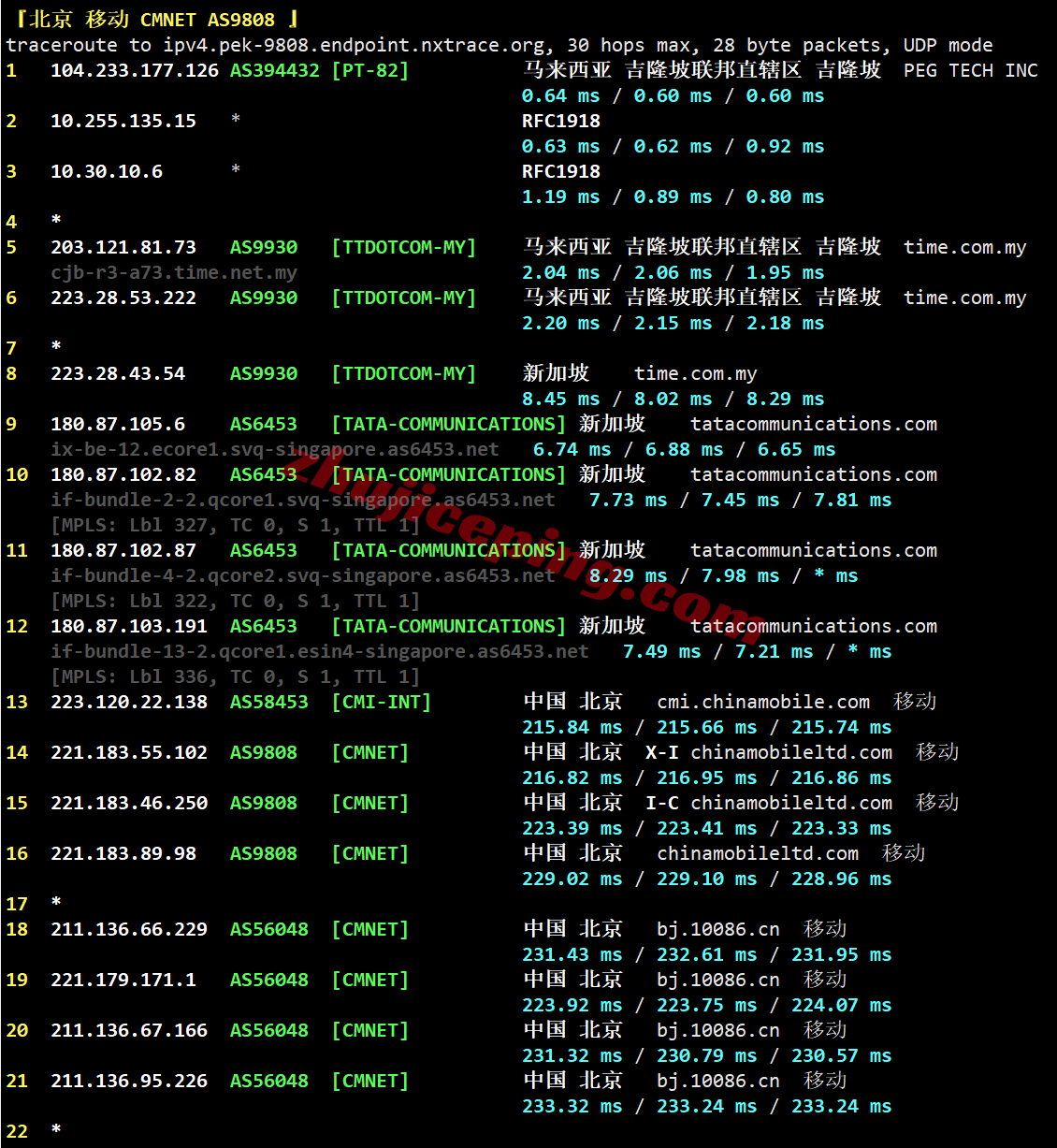This screenshot has height=1148, width=1057.
Task: Click hostname cjb-r3-a73.time.net.my
Action: (174, 272)
